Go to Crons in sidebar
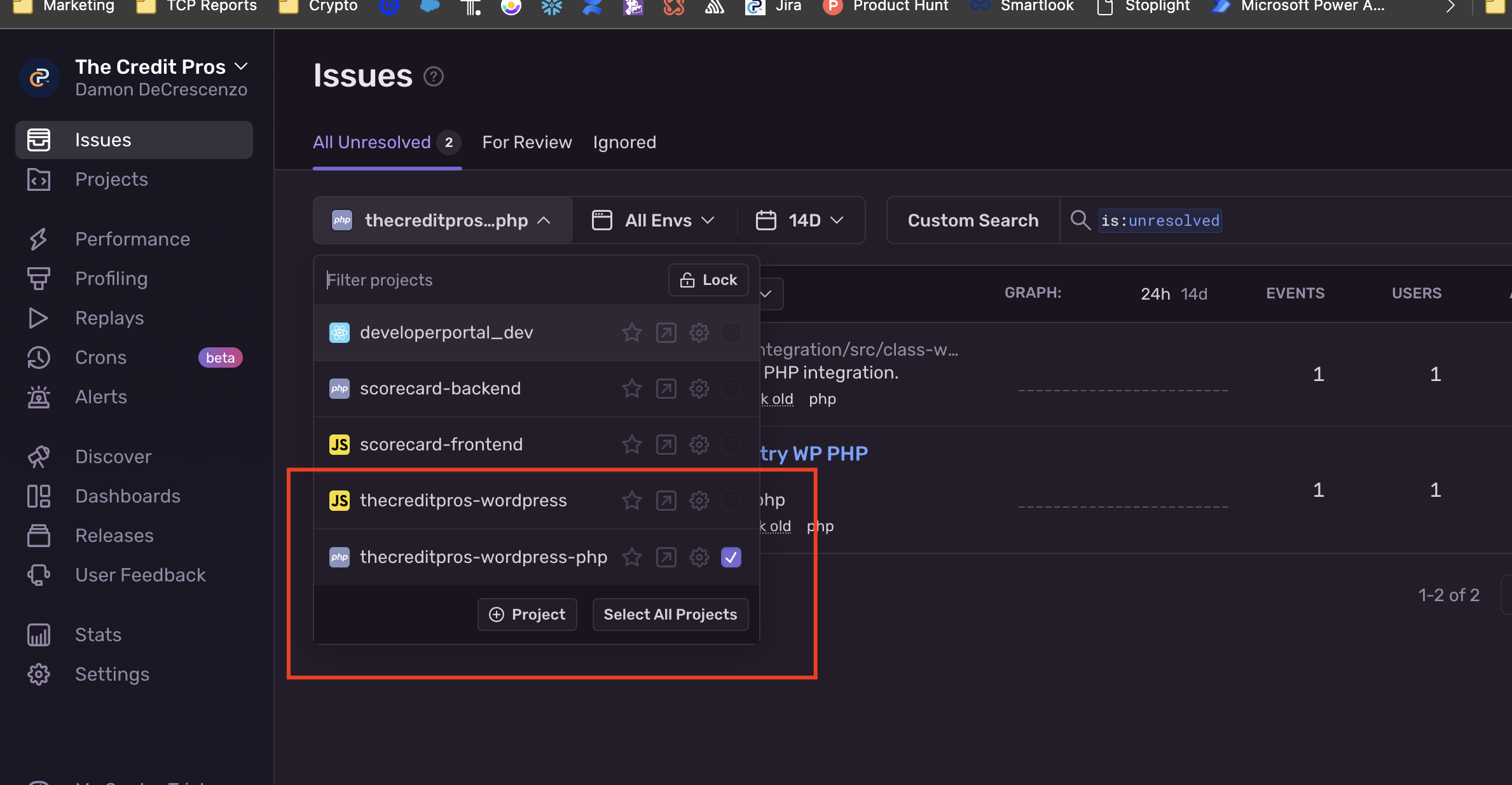 (134, 358)
